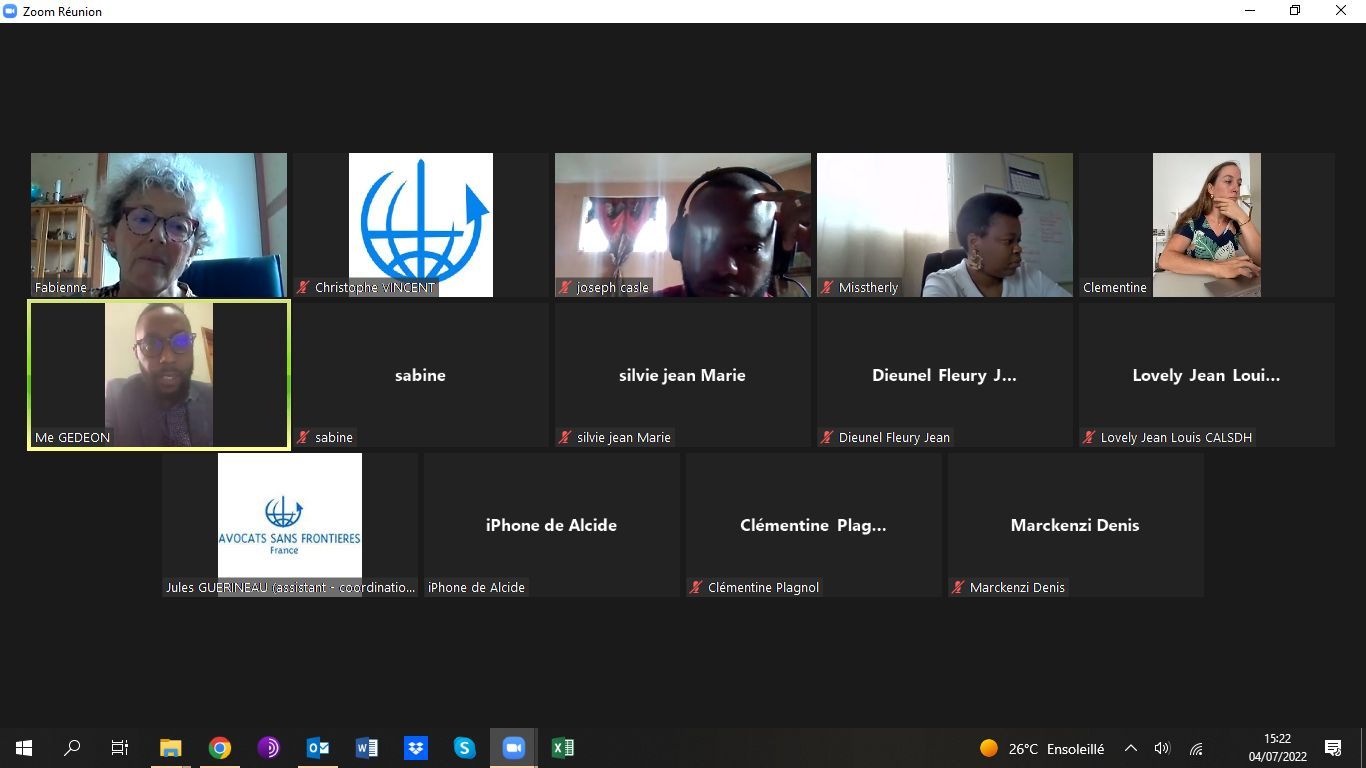Minimize the Zoom Réunion window

(1250, 11)
